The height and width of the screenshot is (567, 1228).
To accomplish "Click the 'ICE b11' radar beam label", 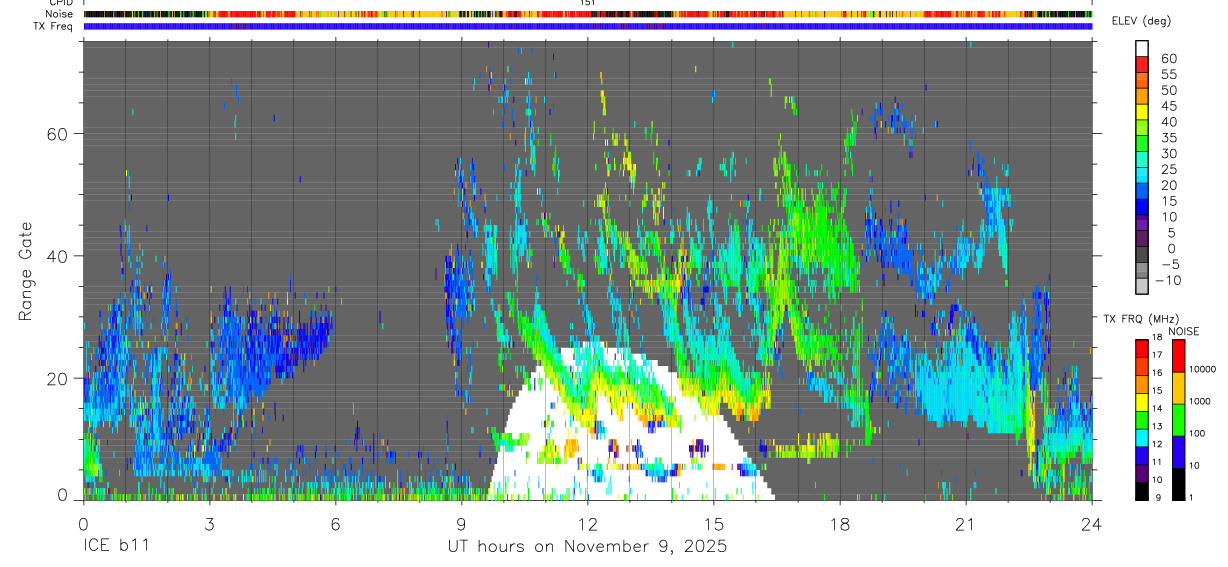I will 116,547.
